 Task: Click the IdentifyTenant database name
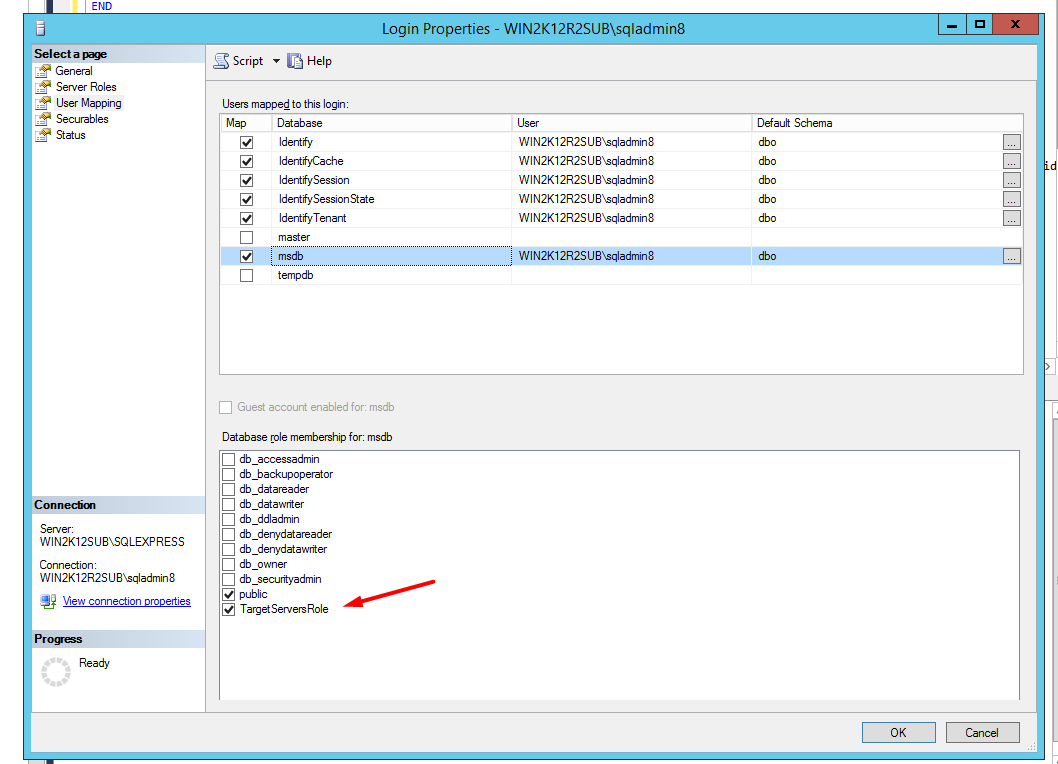tap(312, 218)
